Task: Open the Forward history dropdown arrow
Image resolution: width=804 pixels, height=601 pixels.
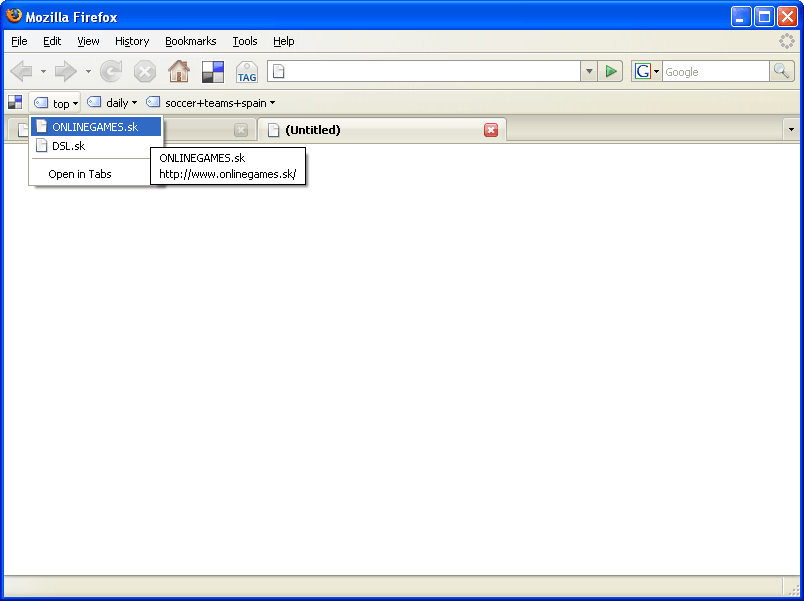Action: 88,71
